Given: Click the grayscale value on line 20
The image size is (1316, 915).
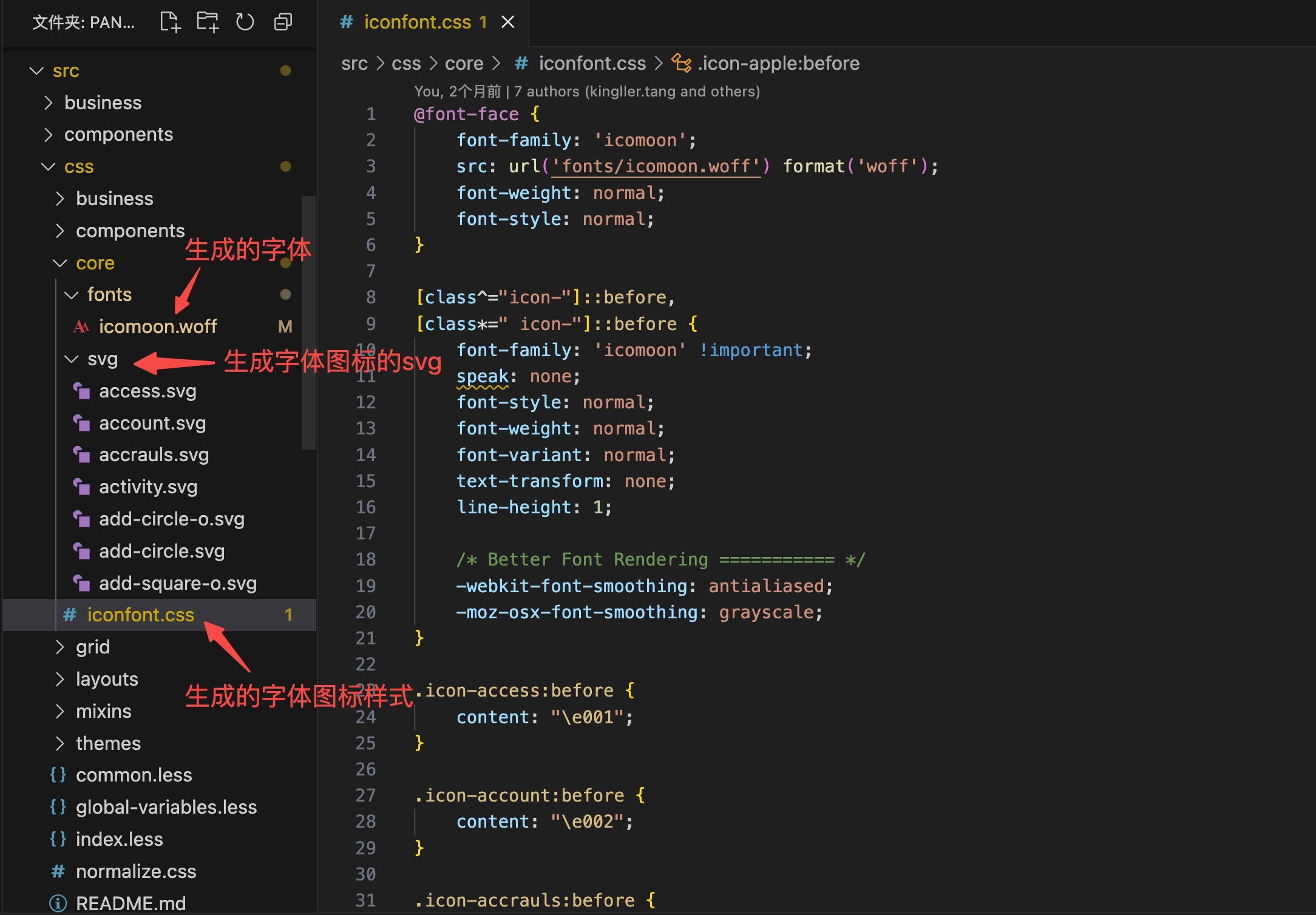Looking at the screenshot, I should 766,612.
